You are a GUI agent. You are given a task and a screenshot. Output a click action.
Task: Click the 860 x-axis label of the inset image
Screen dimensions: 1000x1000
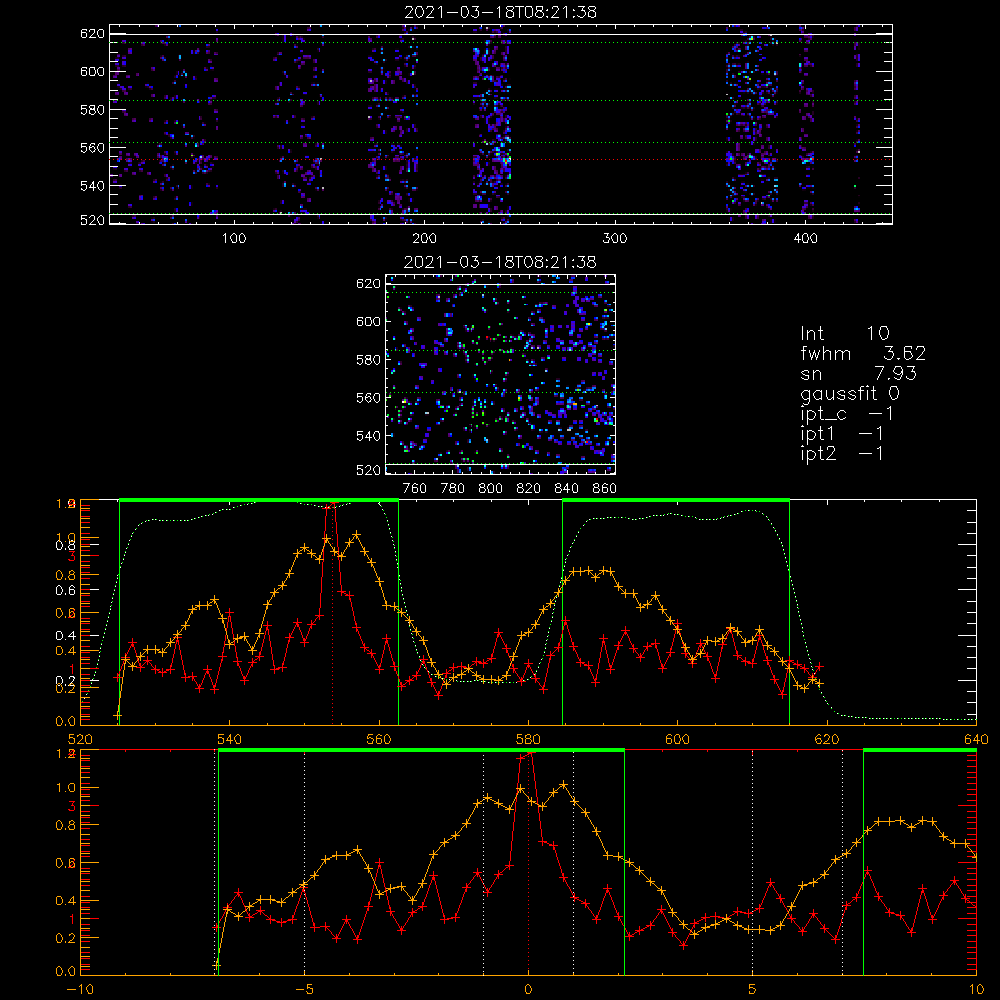click(x=605, y=489)
